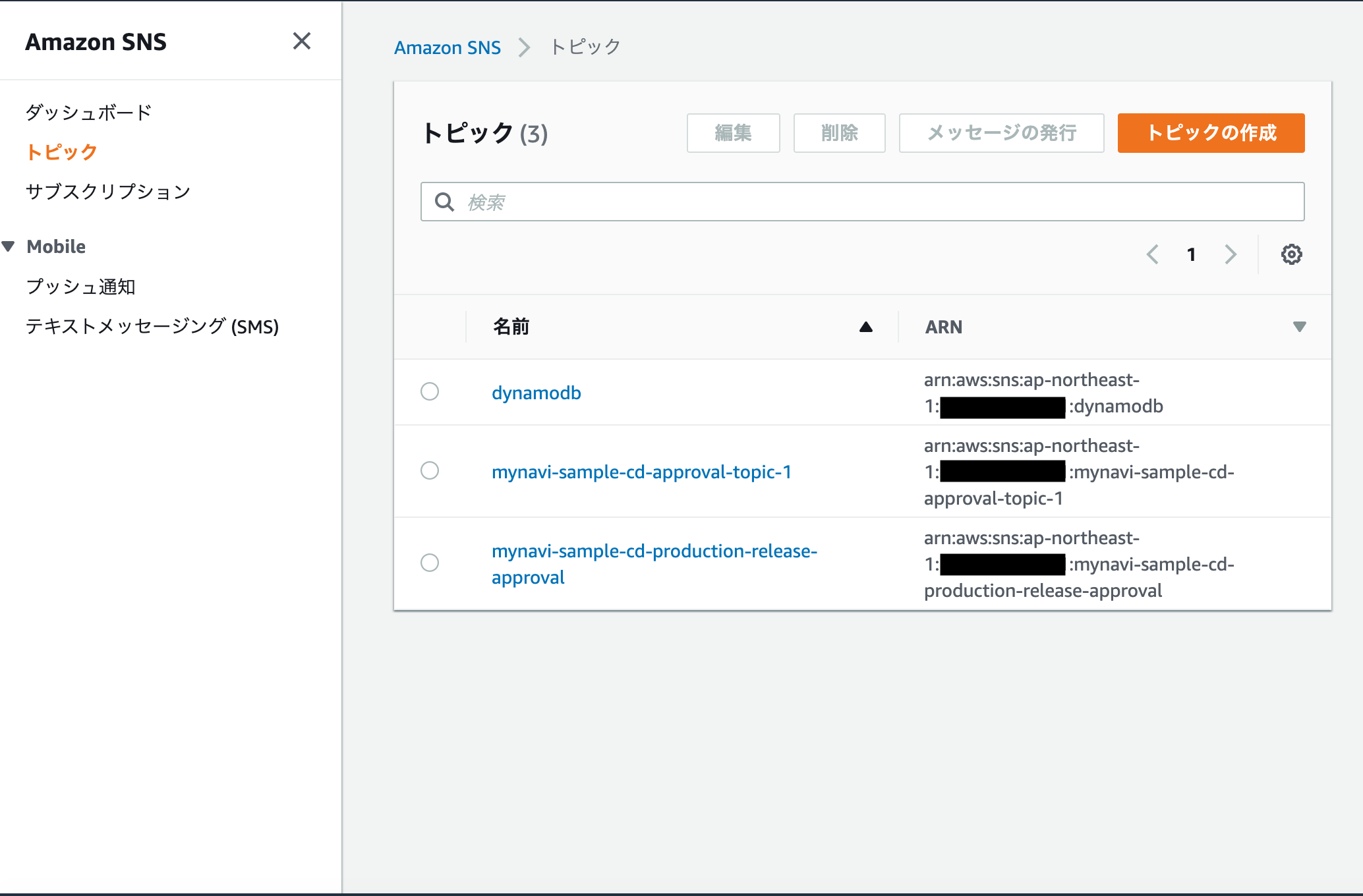Open the Amazon SNS breadcrumb link
1363x896 pixels.
pos(448,47)
